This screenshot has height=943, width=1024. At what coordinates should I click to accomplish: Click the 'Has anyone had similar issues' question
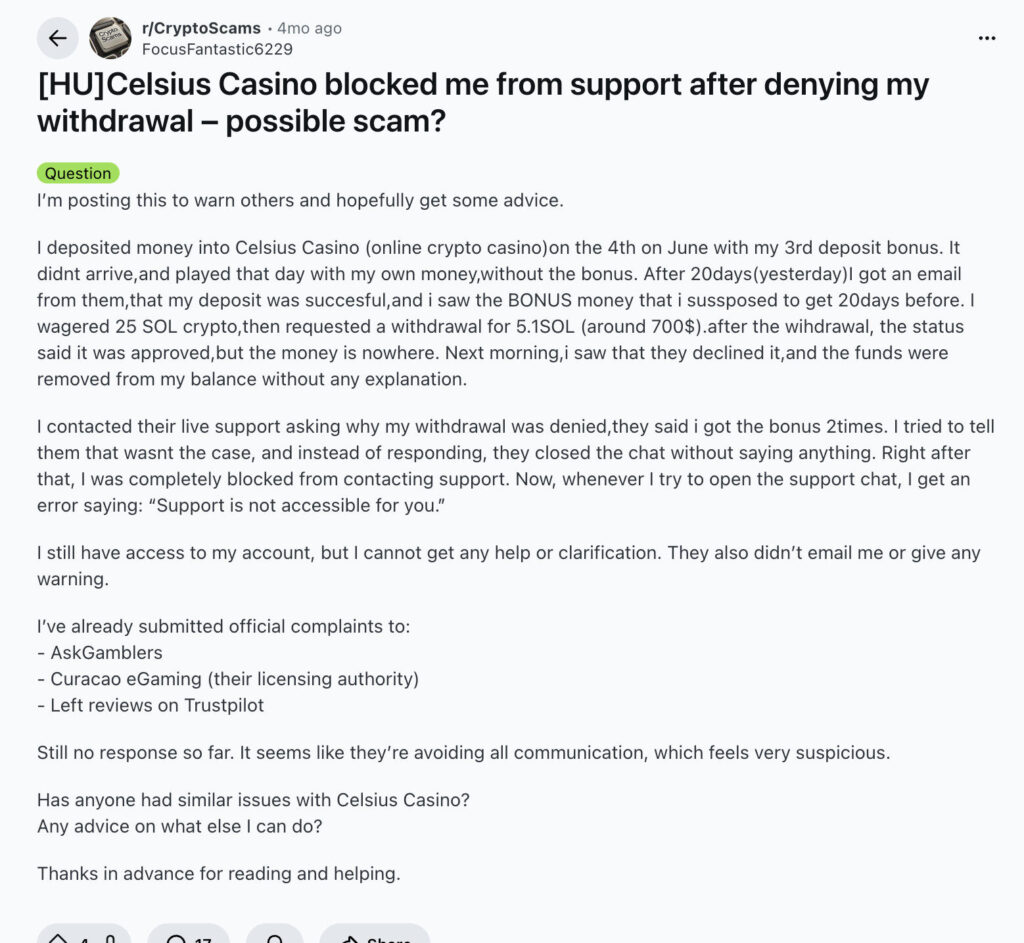pos(253,800)
